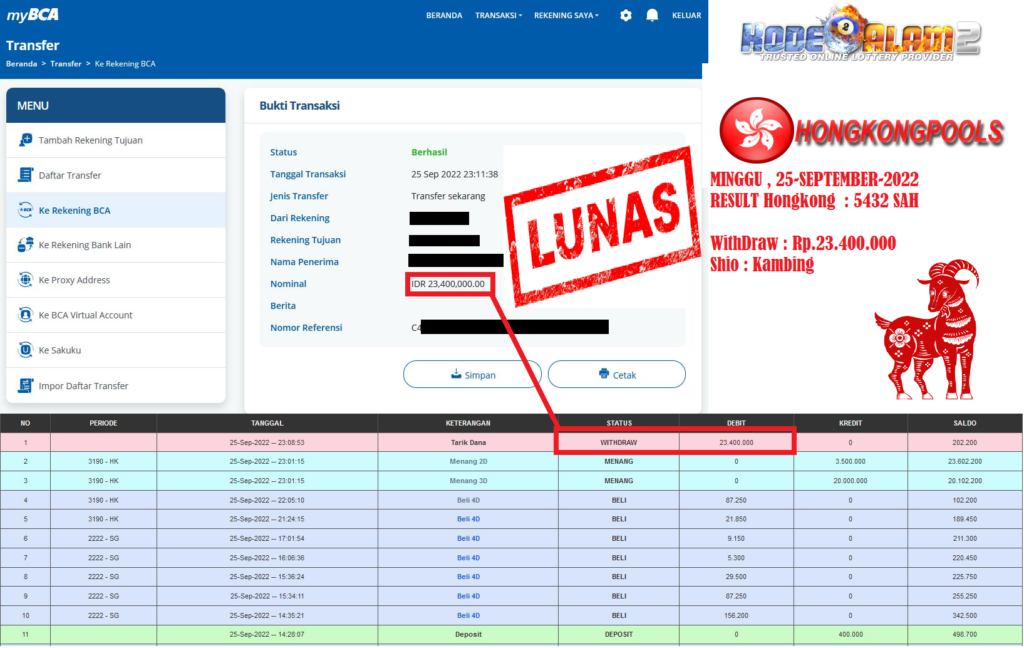Click transaction date 25 Sep 2022 23:11:38
This screenshot has height=648, width=1024.
pos(455,174)
